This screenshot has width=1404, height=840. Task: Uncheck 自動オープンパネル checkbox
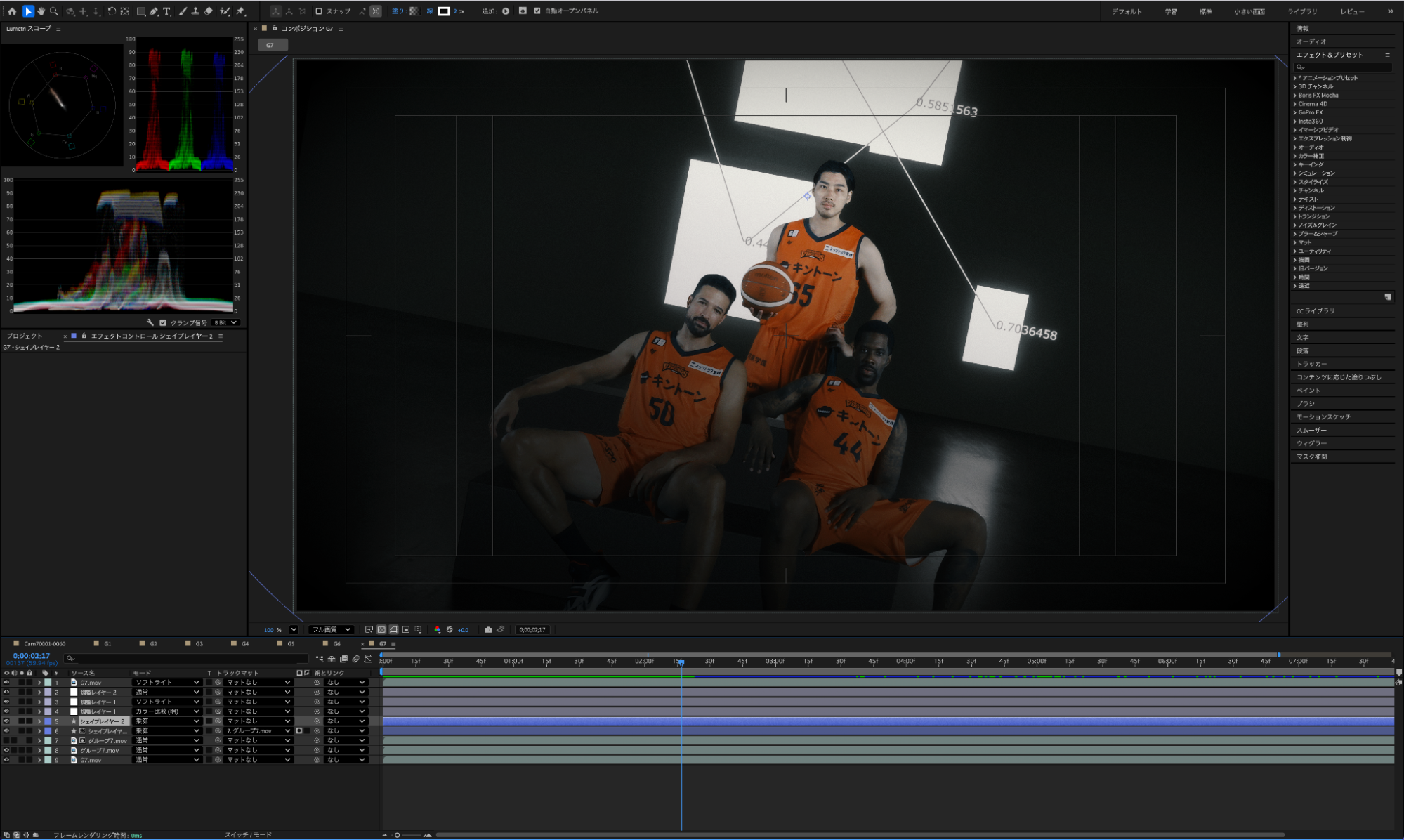(x=537, y=11)
